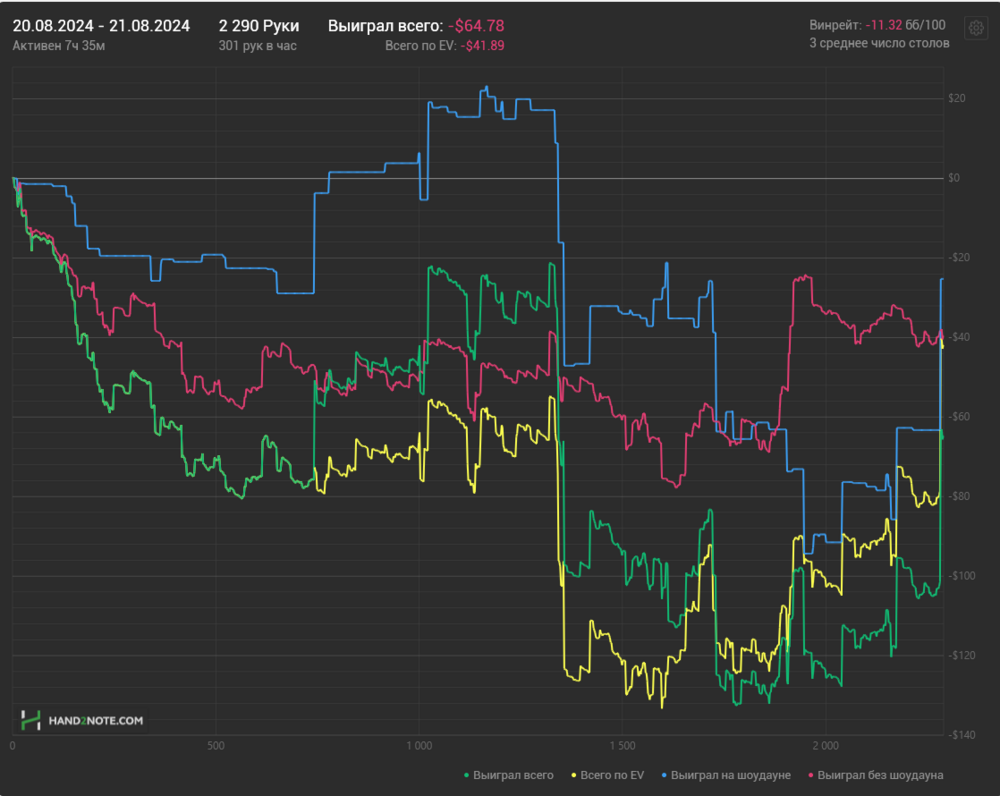Click the 500 x-axis tick label

coord(216,746)
